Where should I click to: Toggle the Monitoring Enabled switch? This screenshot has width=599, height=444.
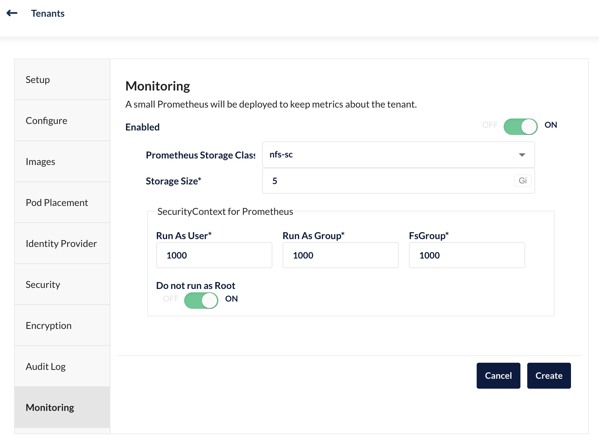(x=520, y=126)
